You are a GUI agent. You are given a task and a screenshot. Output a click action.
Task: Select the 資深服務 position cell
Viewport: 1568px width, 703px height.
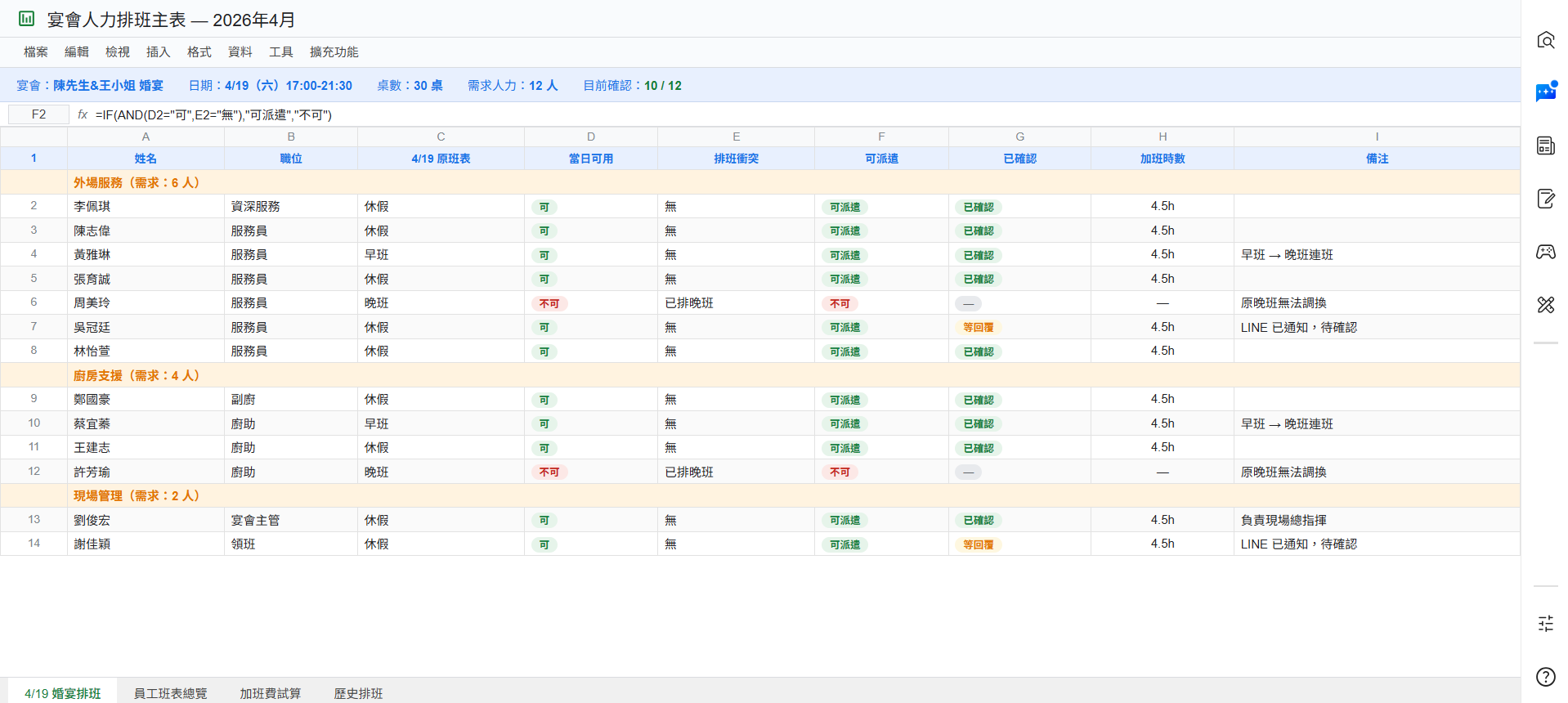pyautogui.click(x=291, y=206)
